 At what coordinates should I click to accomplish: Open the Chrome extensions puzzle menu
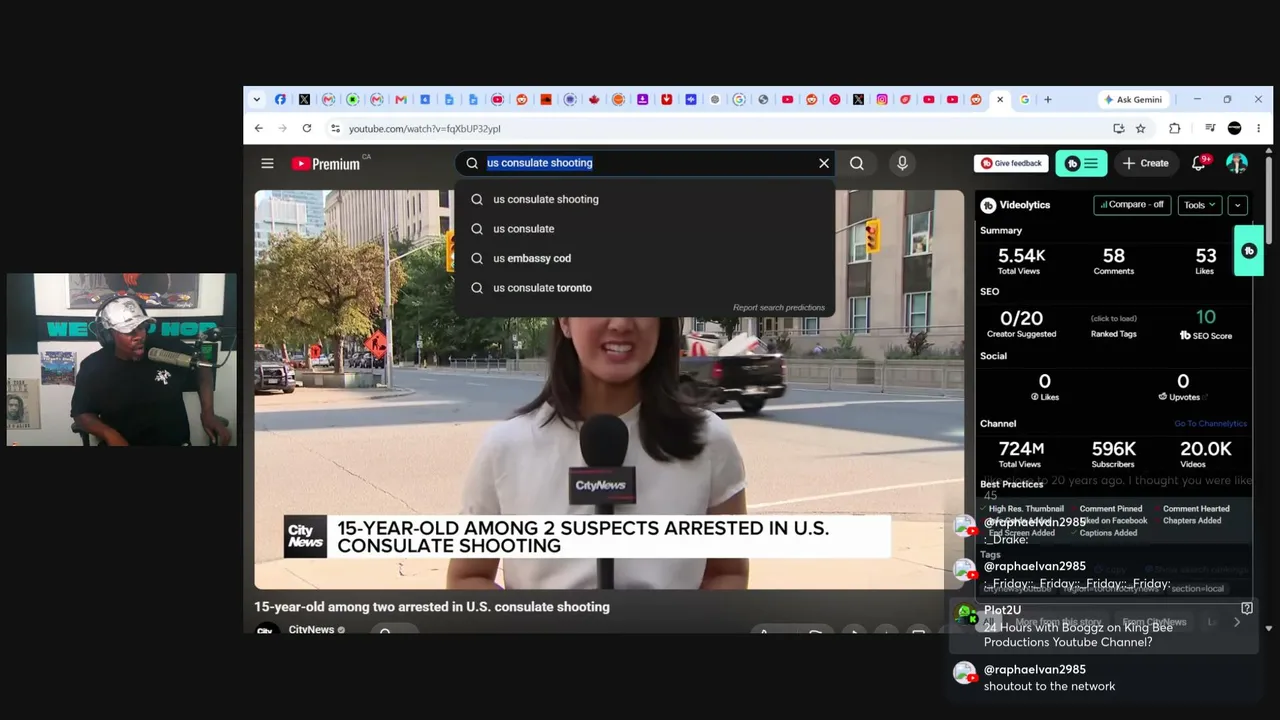click(x=1175, y=128)
